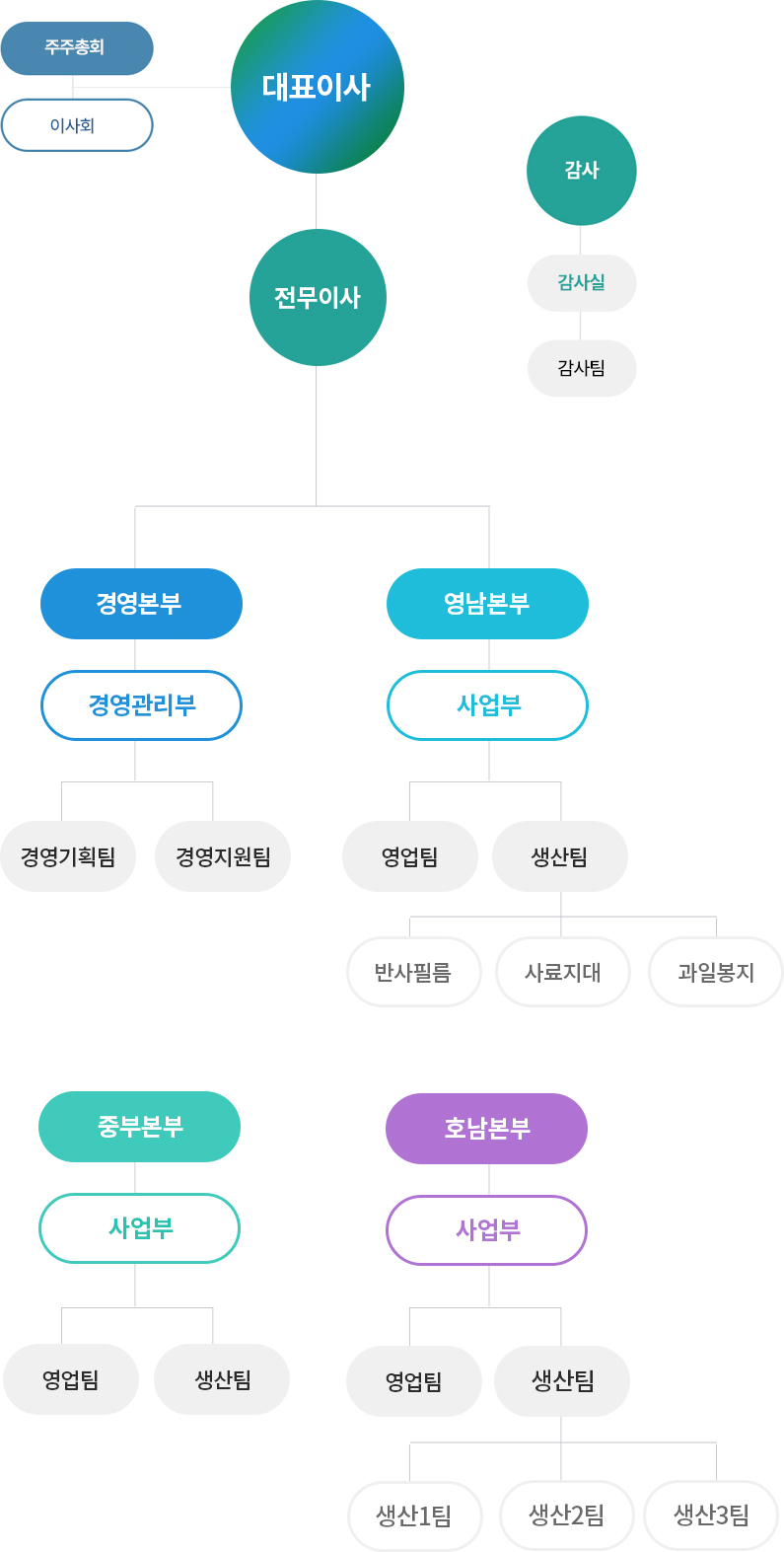This screenshot has width=784, height=1552.
Task: Click the 경영본부 blue pill
Action: 141,604
